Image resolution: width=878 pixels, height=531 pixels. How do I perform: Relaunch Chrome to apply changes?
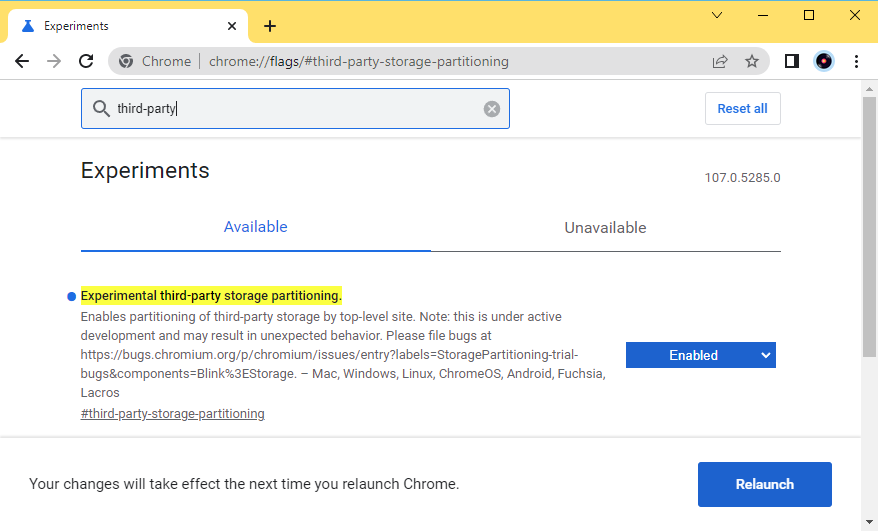(764, 485)
